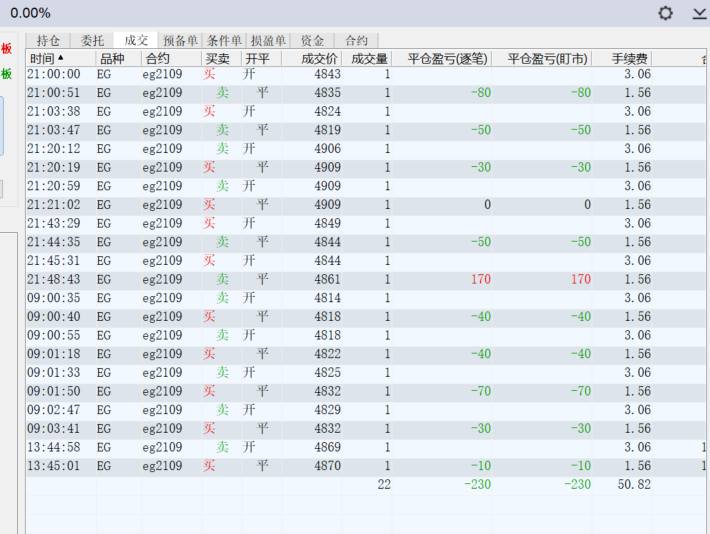Click the red 板 label on left
This screenshot has width=710, height=534.
pyautogui.click(x=6, y=48)
